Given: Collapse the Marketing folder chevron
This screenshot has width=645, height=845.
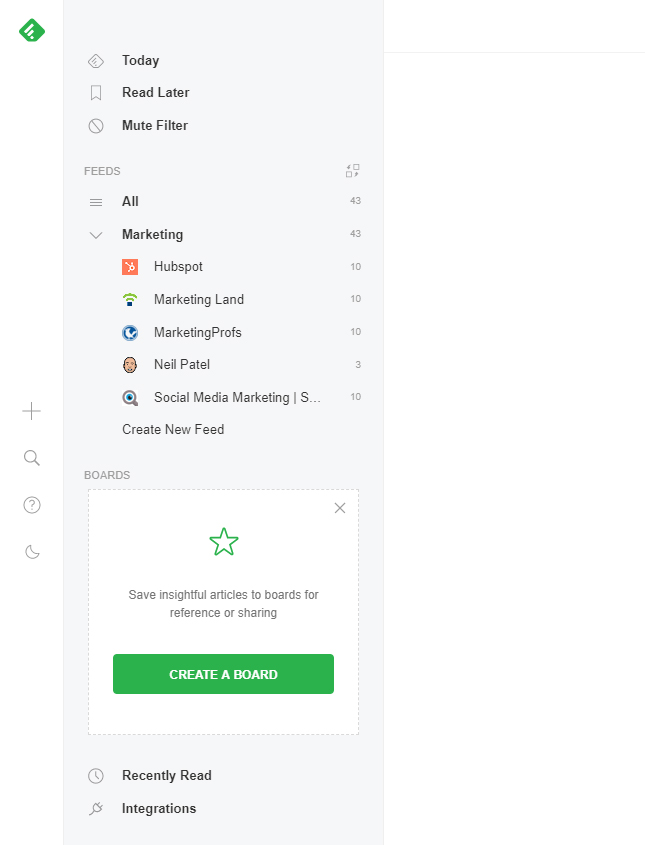Looking at the screenshot, I should [96, 235].
